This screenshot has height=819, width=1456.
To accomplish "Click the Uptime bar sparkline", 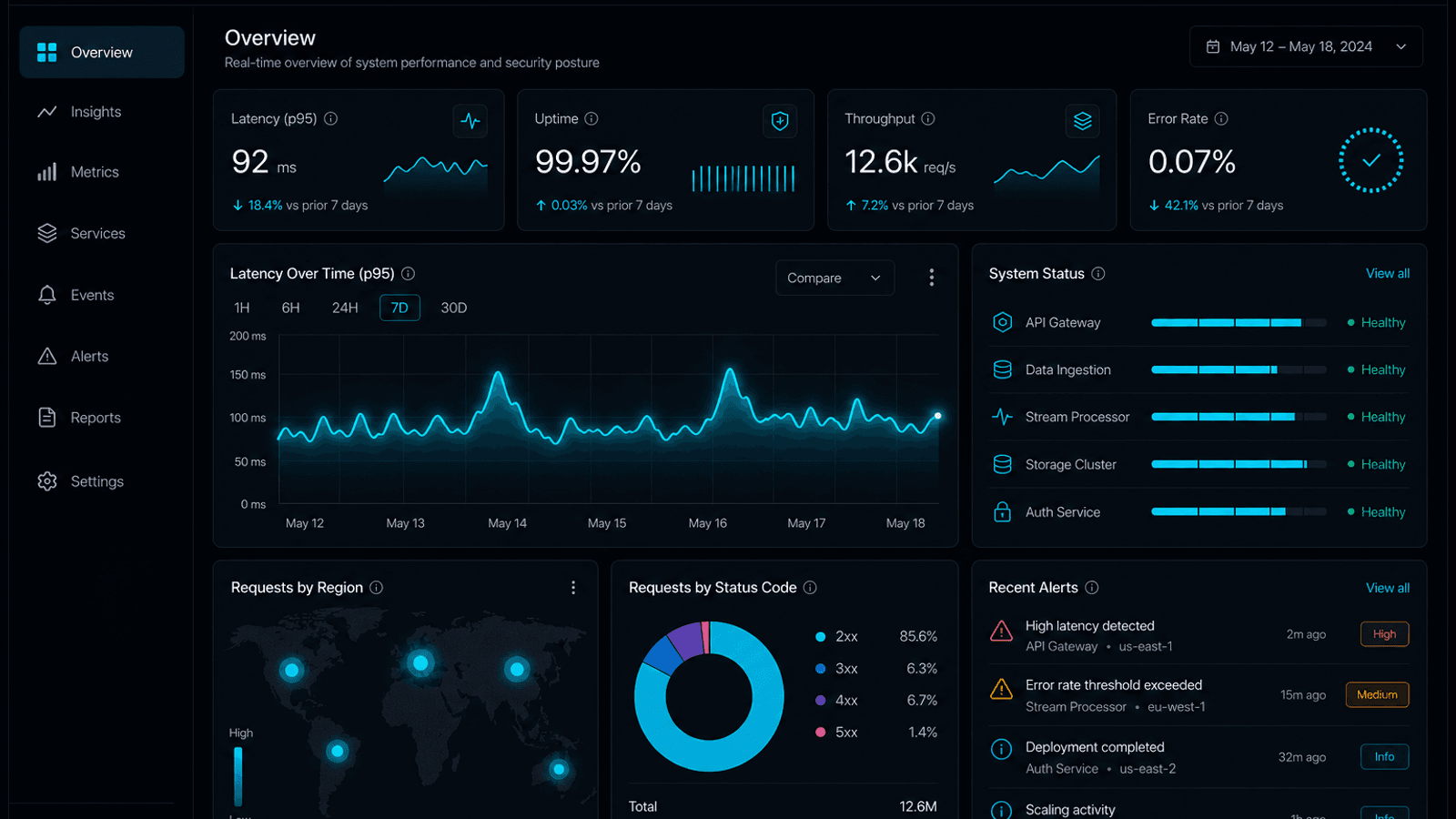I will point(743,178).
